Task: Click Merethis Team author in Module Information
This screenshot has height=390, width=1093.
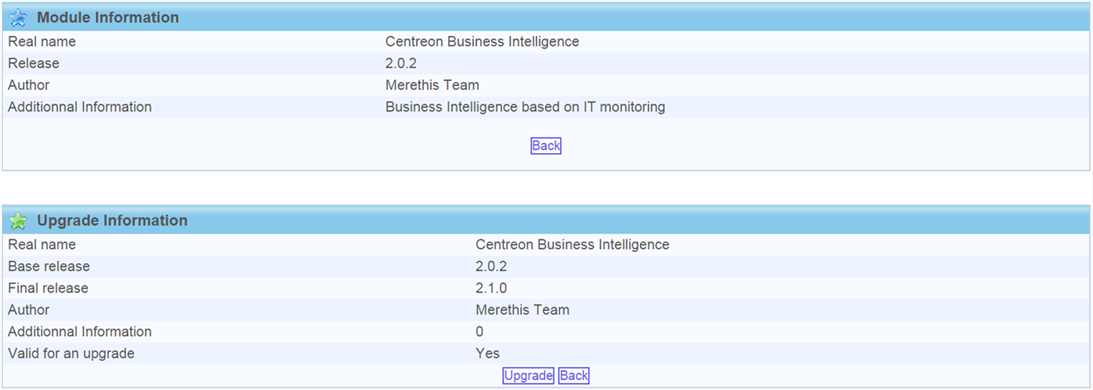Action: tap(432, 85)
